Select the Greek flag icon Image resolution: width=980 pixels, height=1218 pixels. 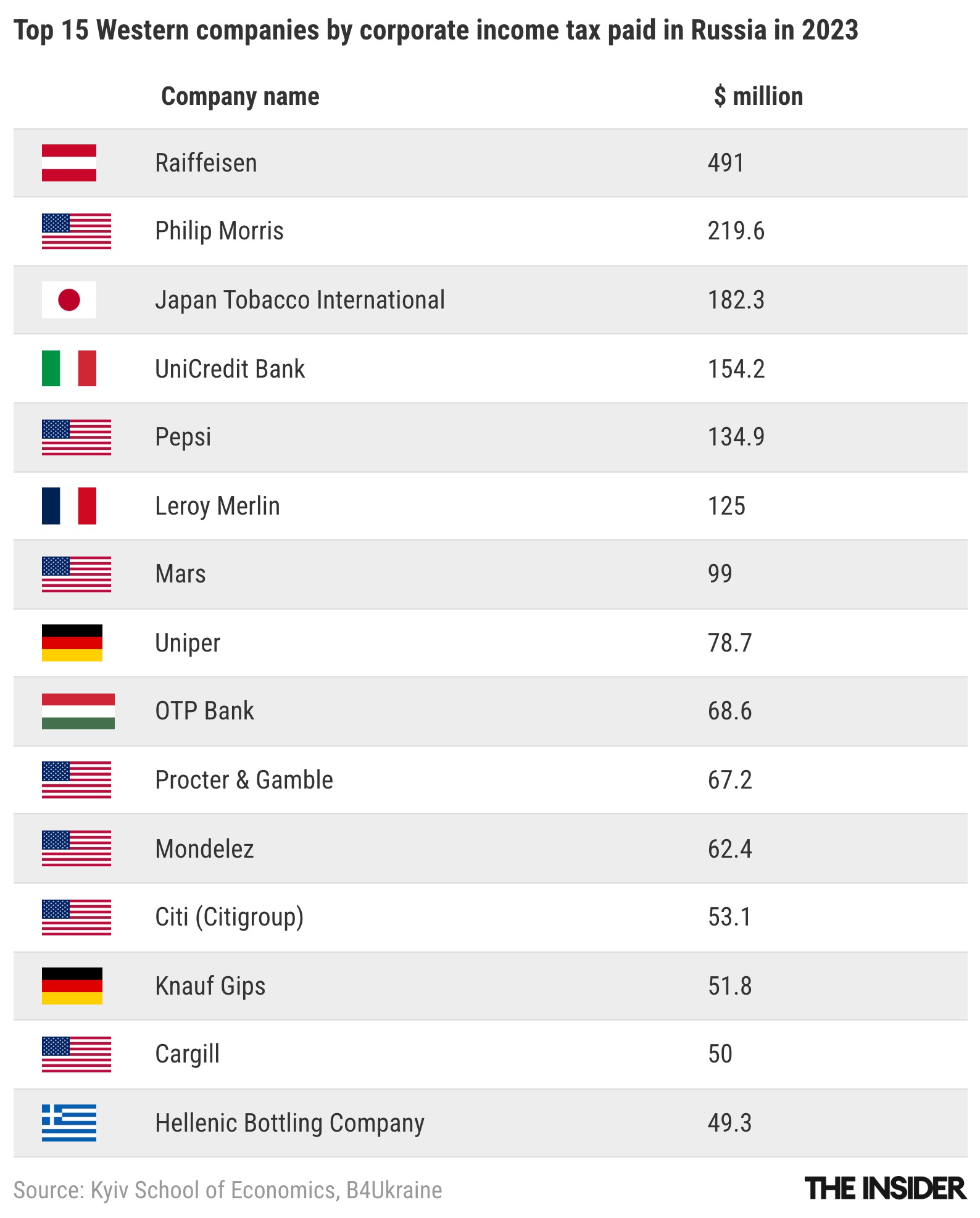tap(69, 1122)
